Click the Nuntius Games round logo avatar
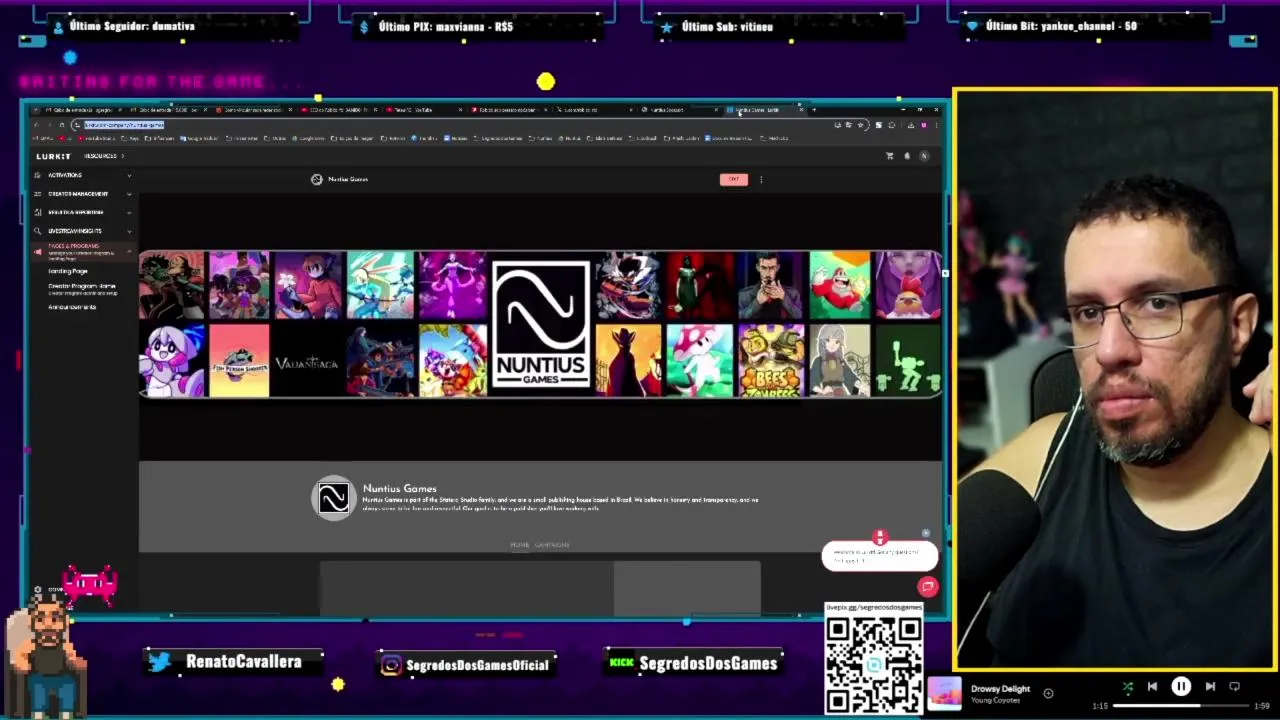 pos(334,498)
